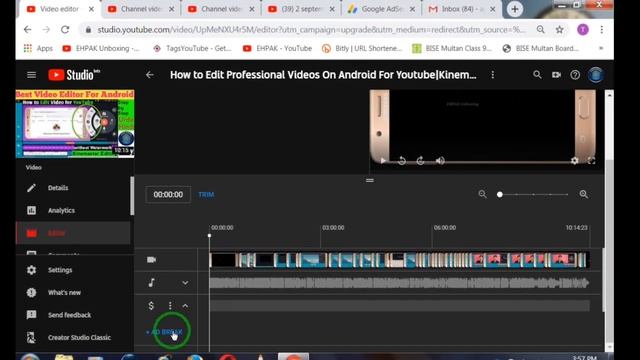Open the EHPAK Unboxing bookmark
The image size is (640, 360).
[100, 48]
